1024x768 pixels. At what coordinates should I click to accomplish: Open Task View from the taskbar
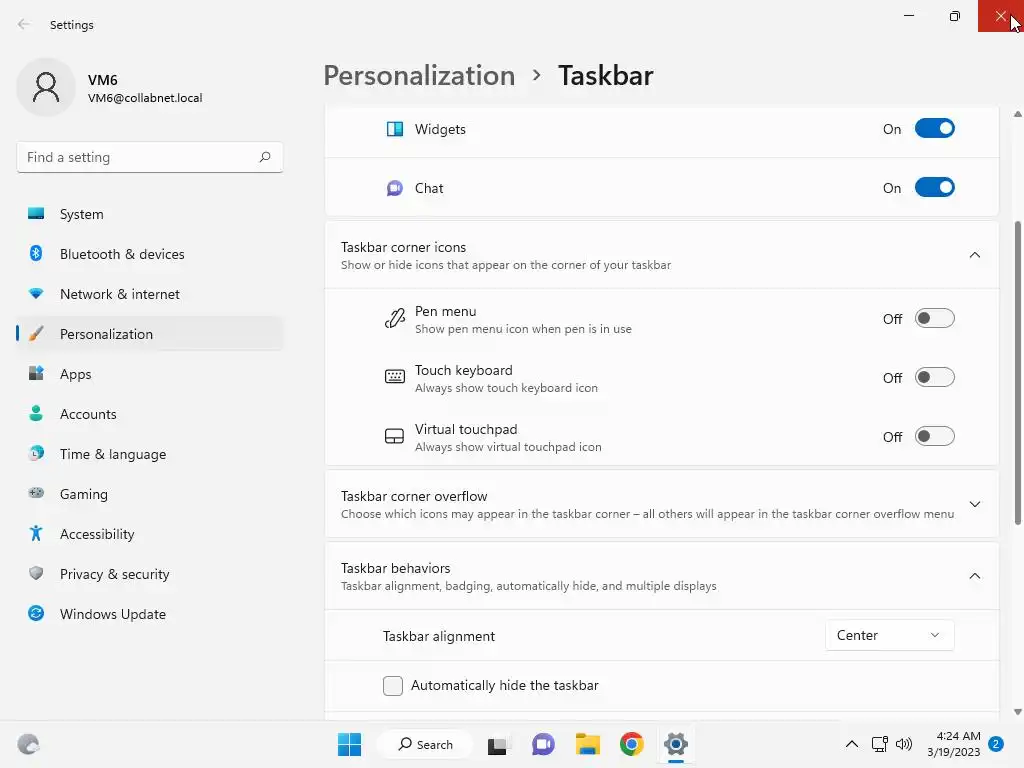[498, 744]
